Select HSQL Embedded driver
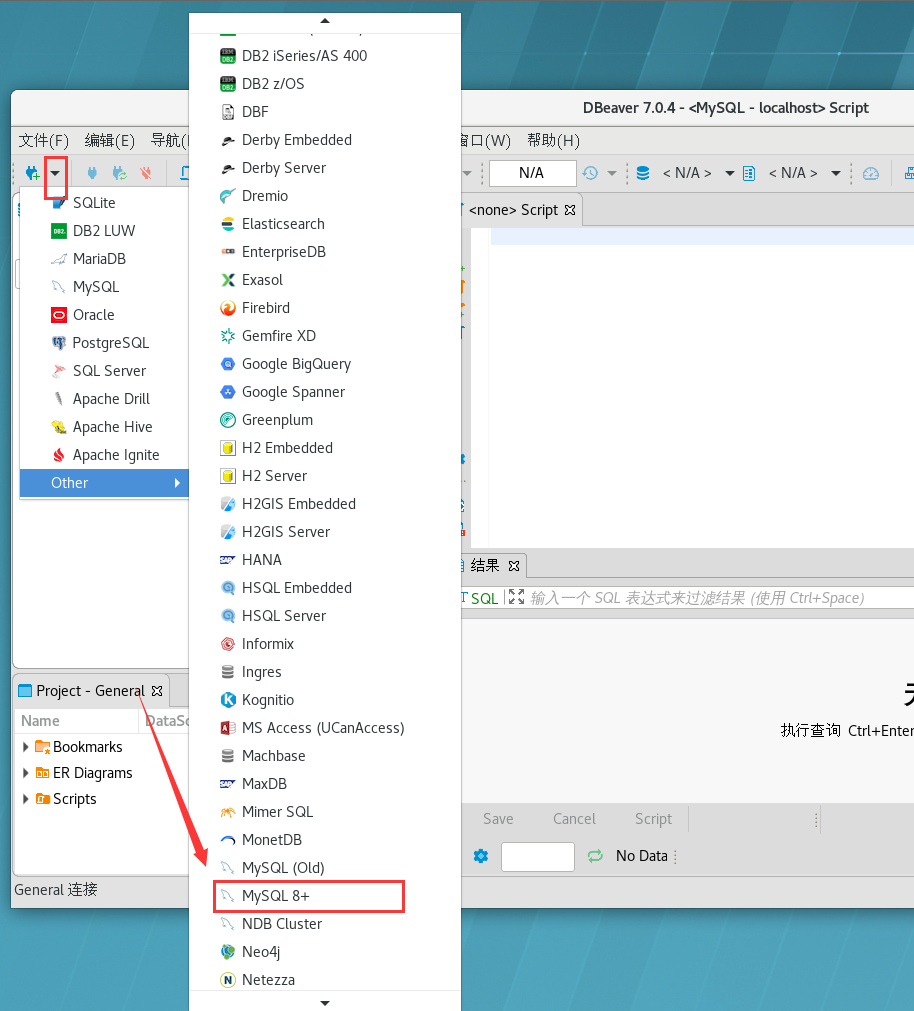This screenshot has height=1011, width=914. (325, 588)
